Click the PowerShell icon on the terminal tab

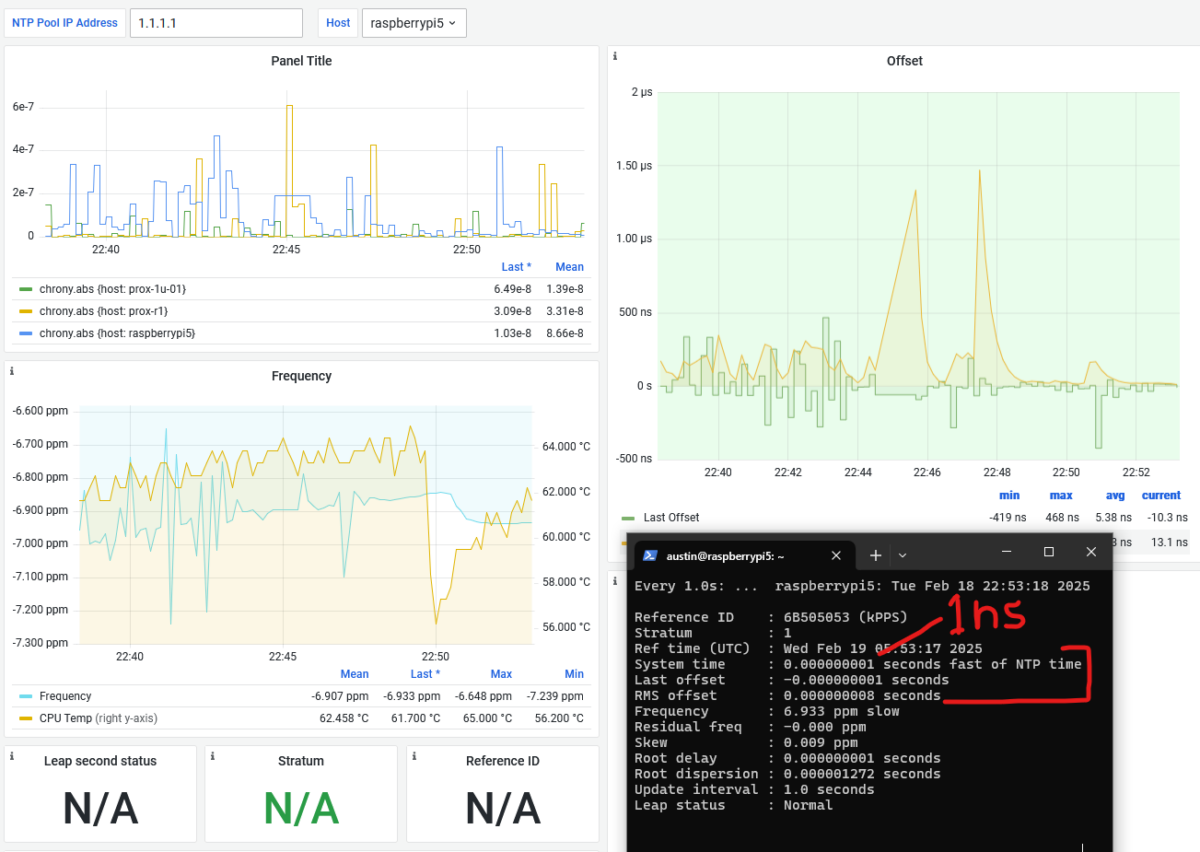(651, 555)
